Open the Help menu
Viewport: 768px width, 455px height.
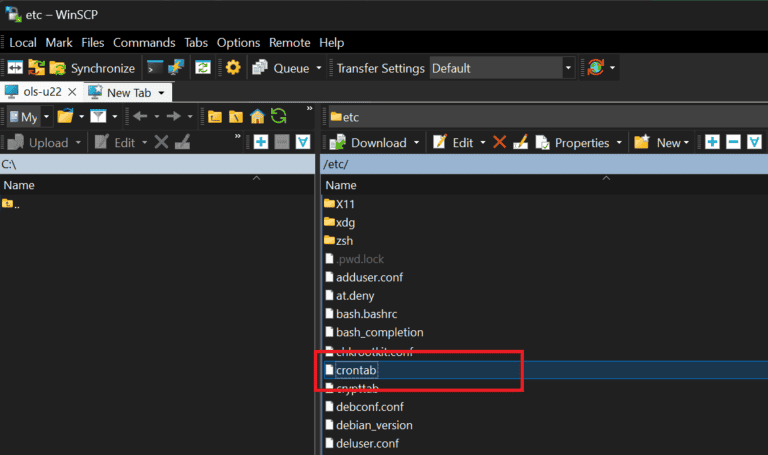332,43
